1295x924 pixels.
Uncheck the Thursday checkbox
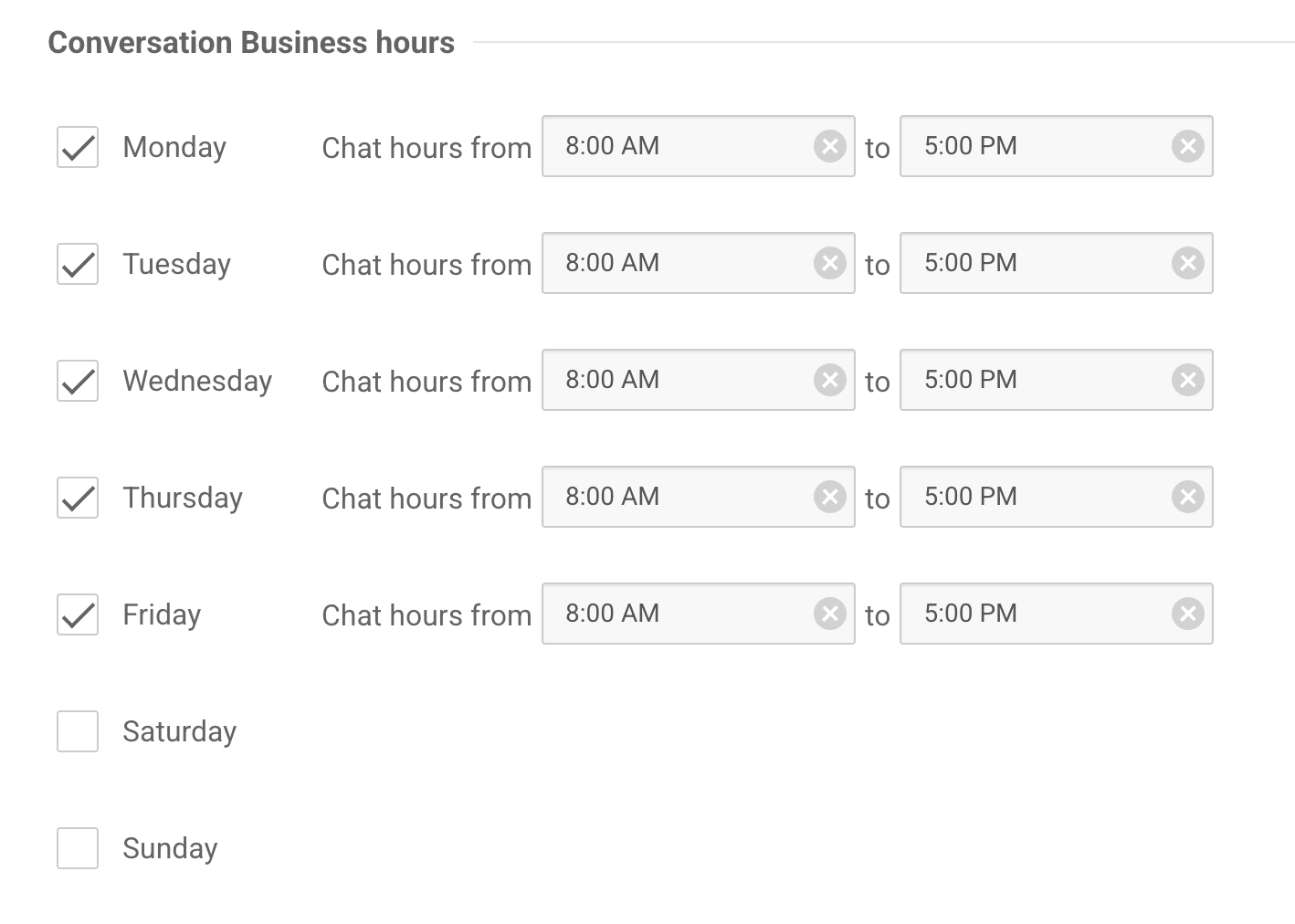(x=78, y=498)
